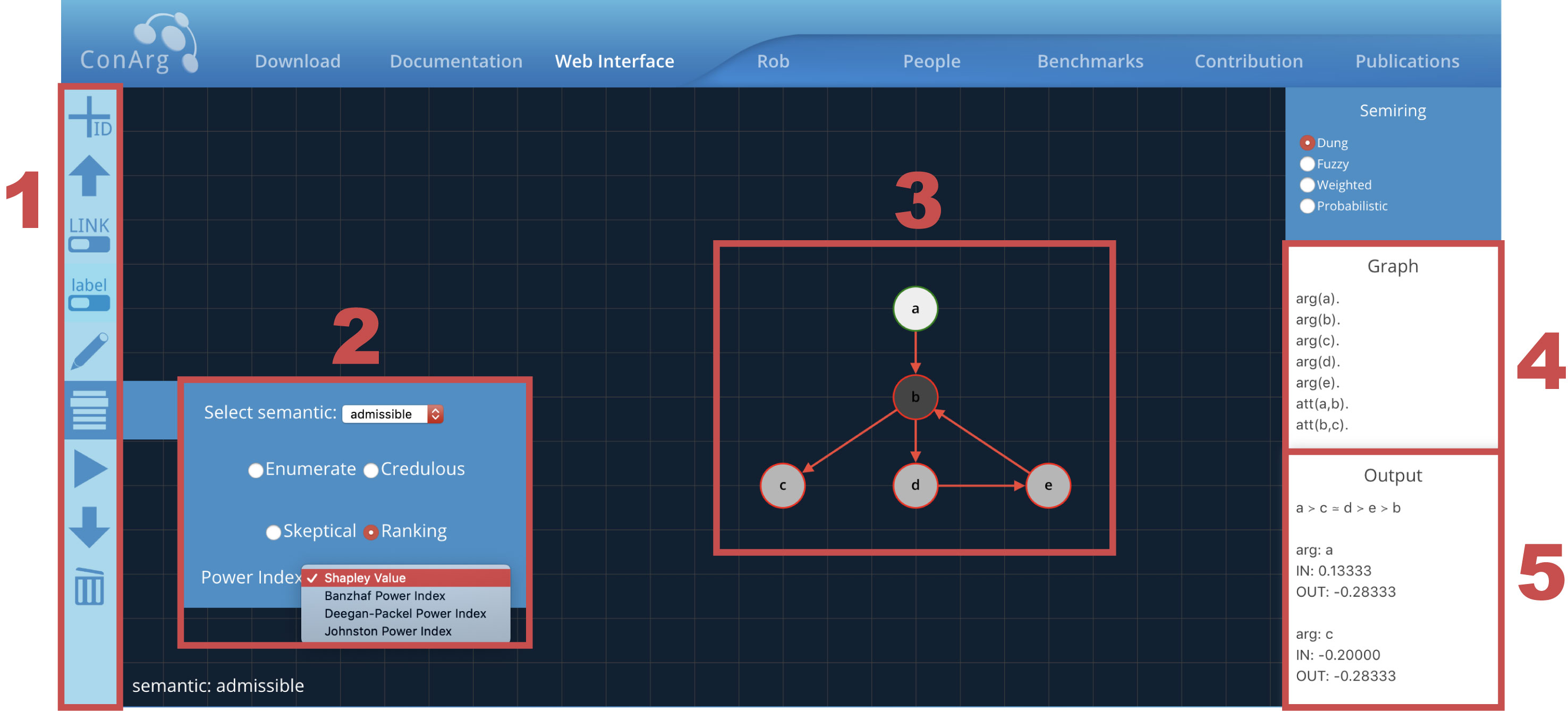1568x711 pixels.
Task: Open the semantics list panel icon
Action: coord(89,410)
